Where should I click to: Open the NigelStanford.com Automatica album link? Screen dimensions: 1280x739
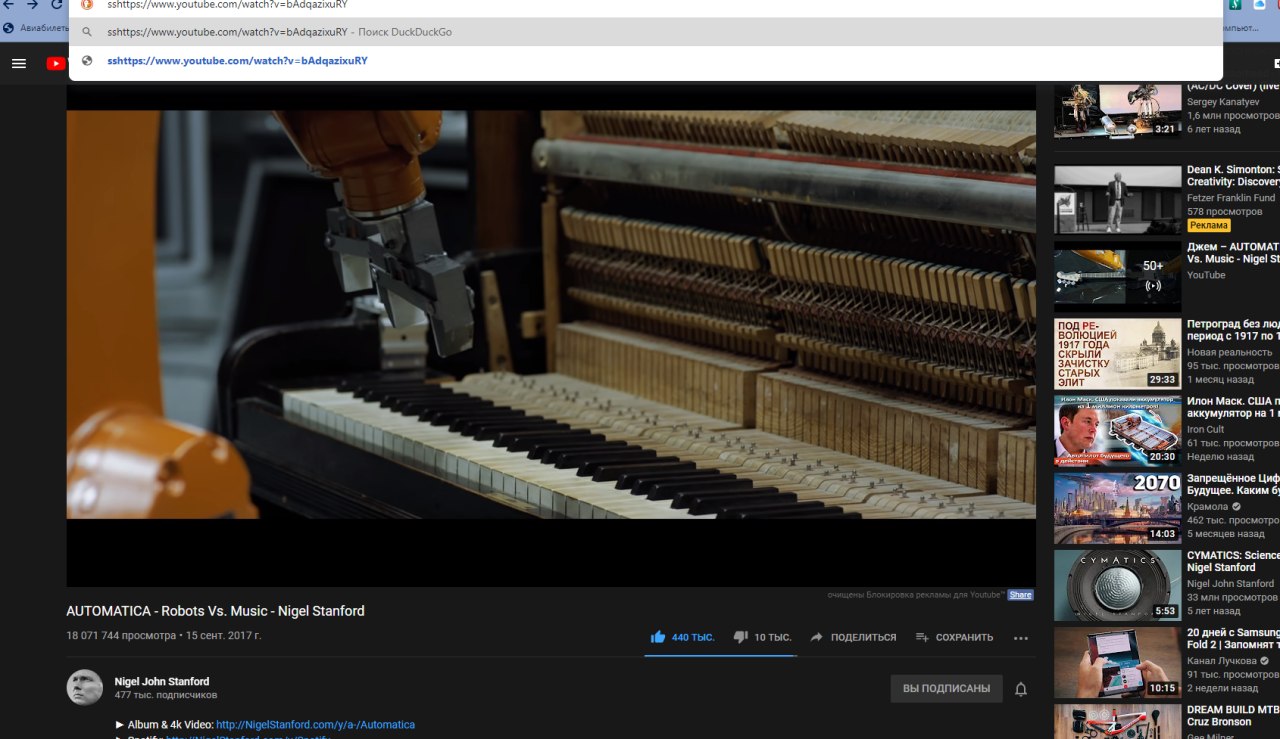pyautogui.click(x=315, y=724)
